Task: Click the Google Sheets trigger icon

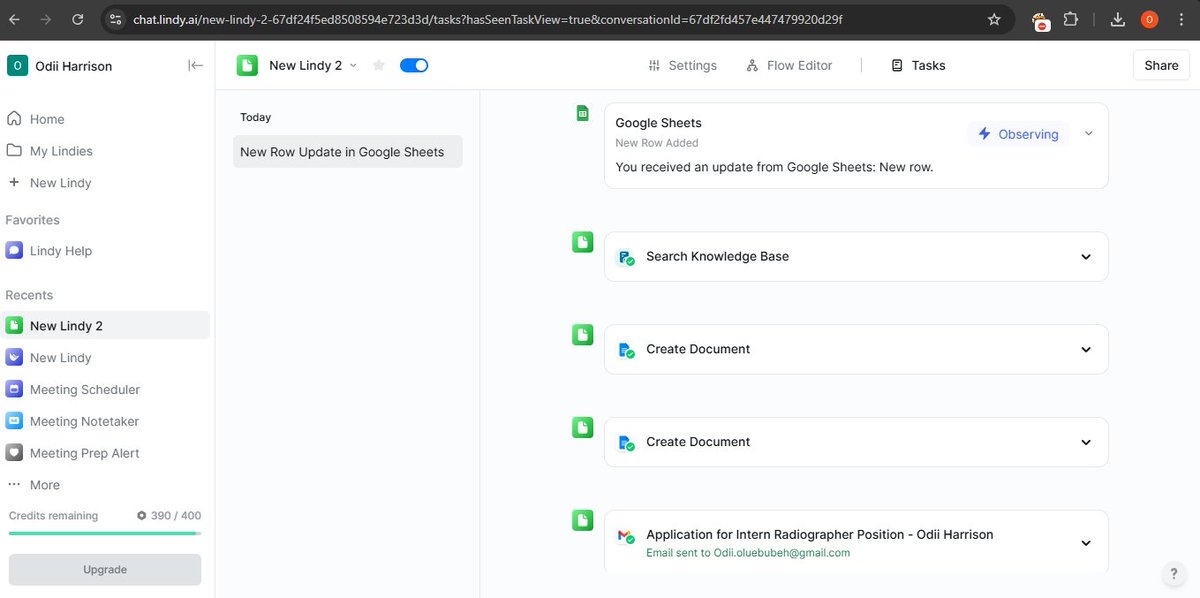Action: pos(582,114)
